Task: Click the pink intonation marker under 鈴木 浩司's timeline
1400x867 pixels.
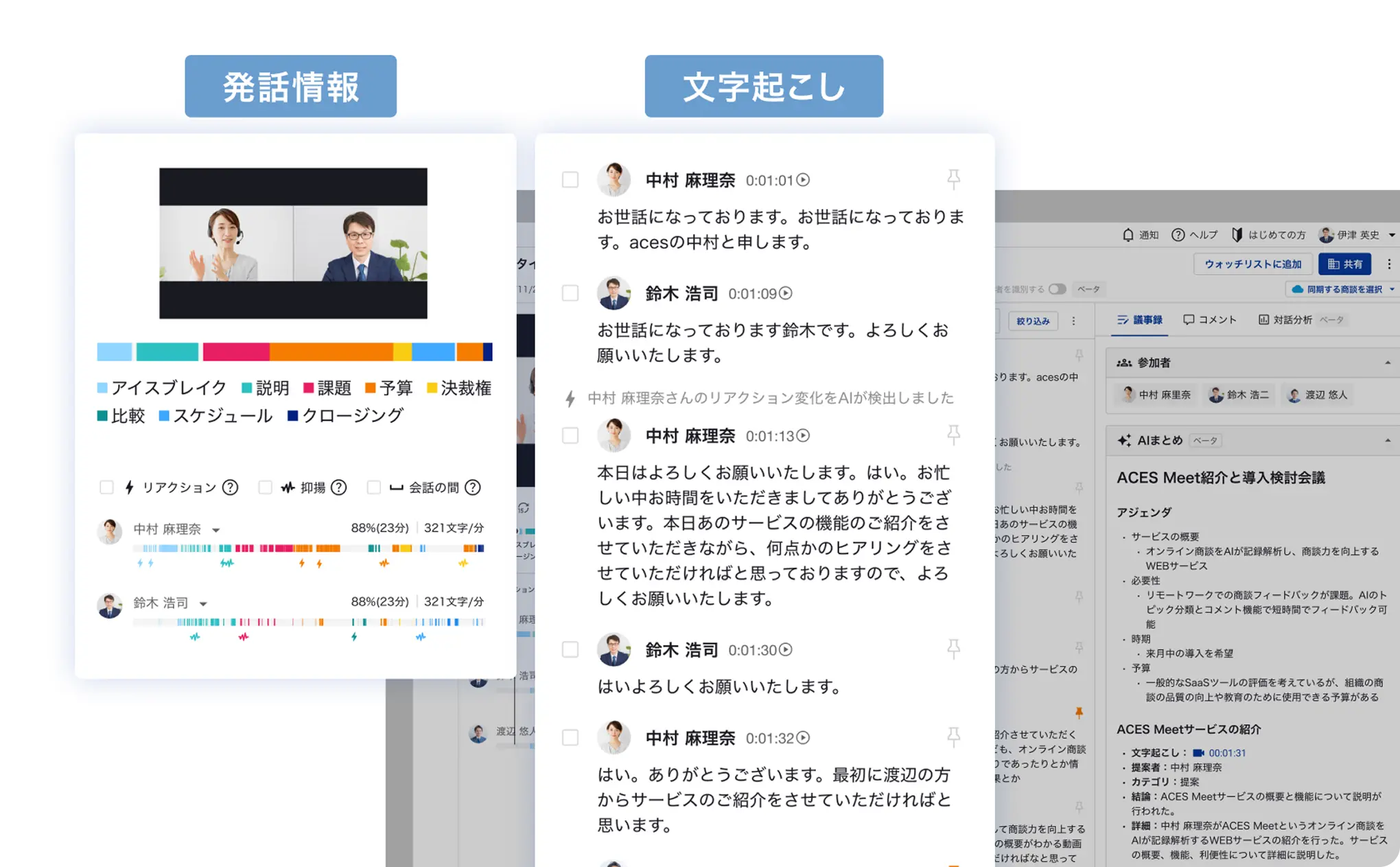Action: click(x=243, y=637)
